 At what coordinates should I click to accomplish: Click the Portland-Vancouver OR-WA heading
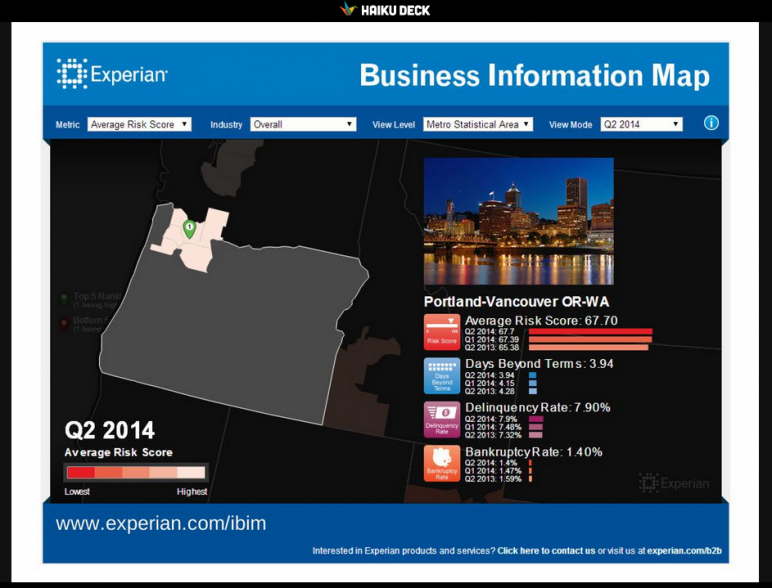[516, 301]
